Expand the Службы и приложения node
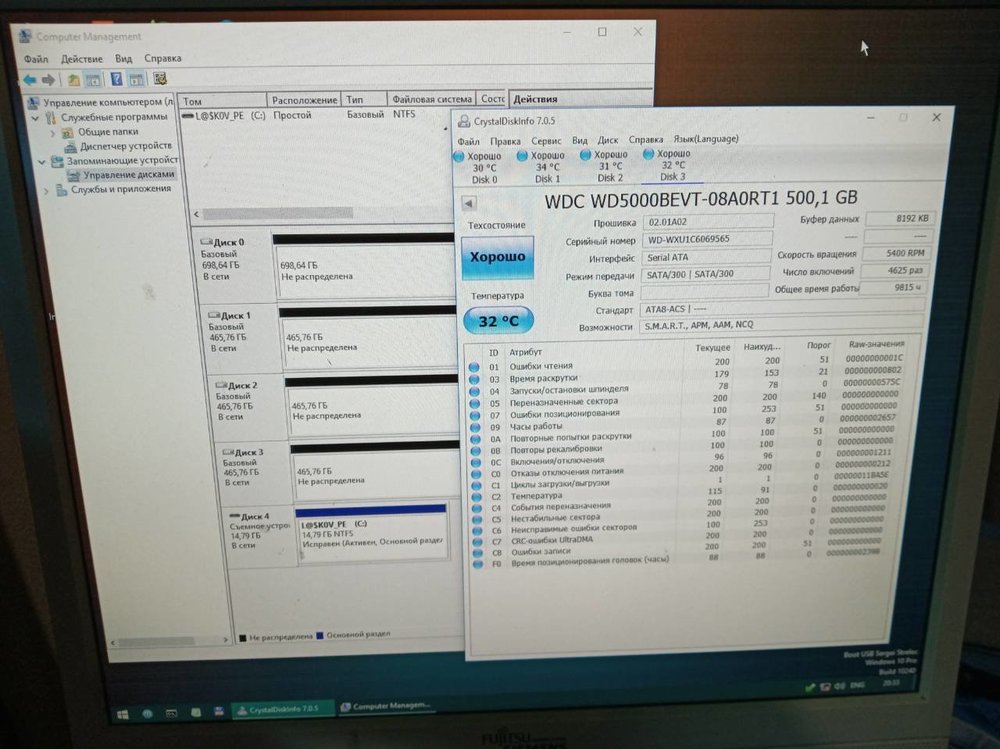 [45, 189]
